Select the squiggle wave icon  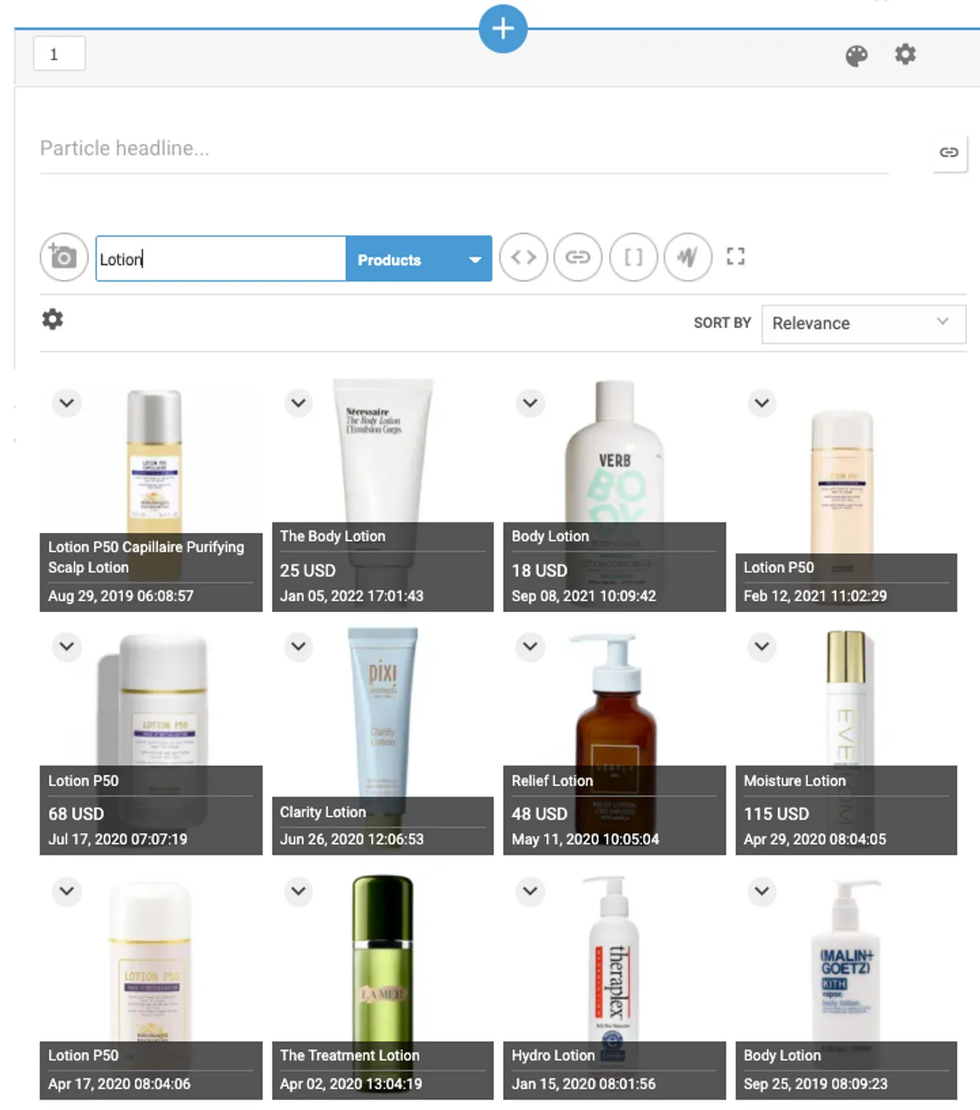pos(687,257)
